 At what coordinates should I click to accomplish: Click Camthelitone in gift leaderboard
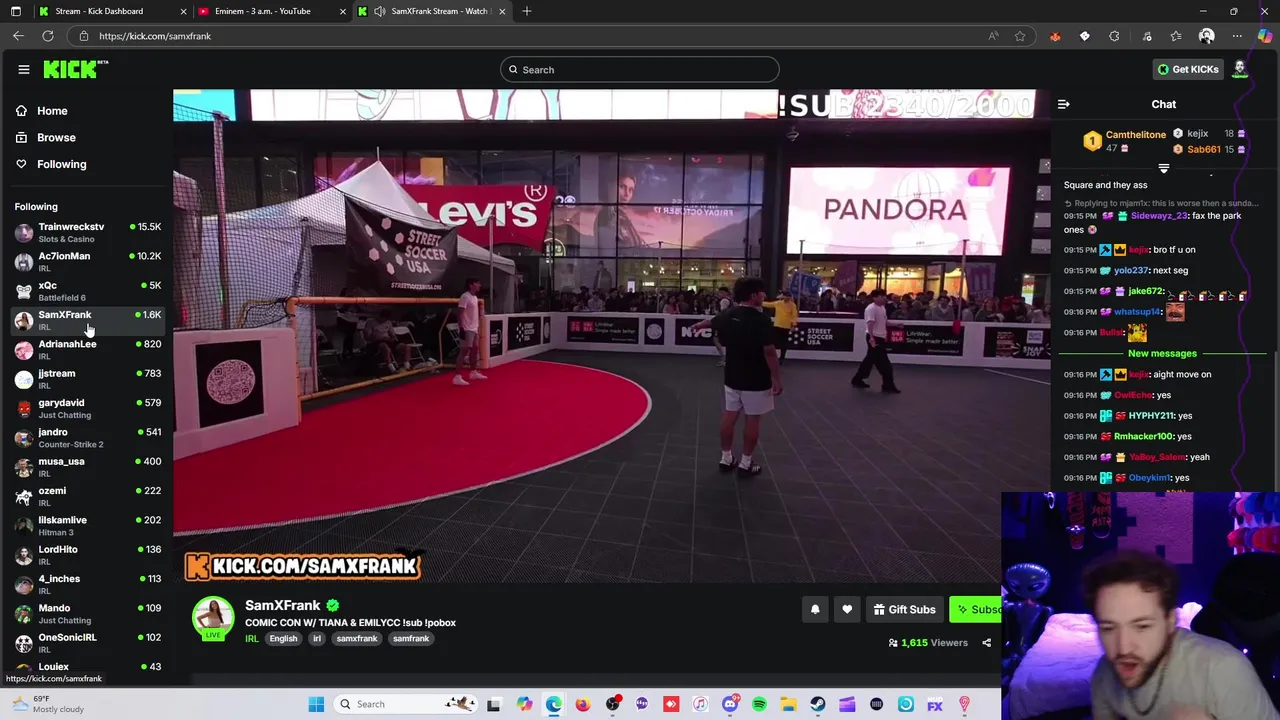1136,135
